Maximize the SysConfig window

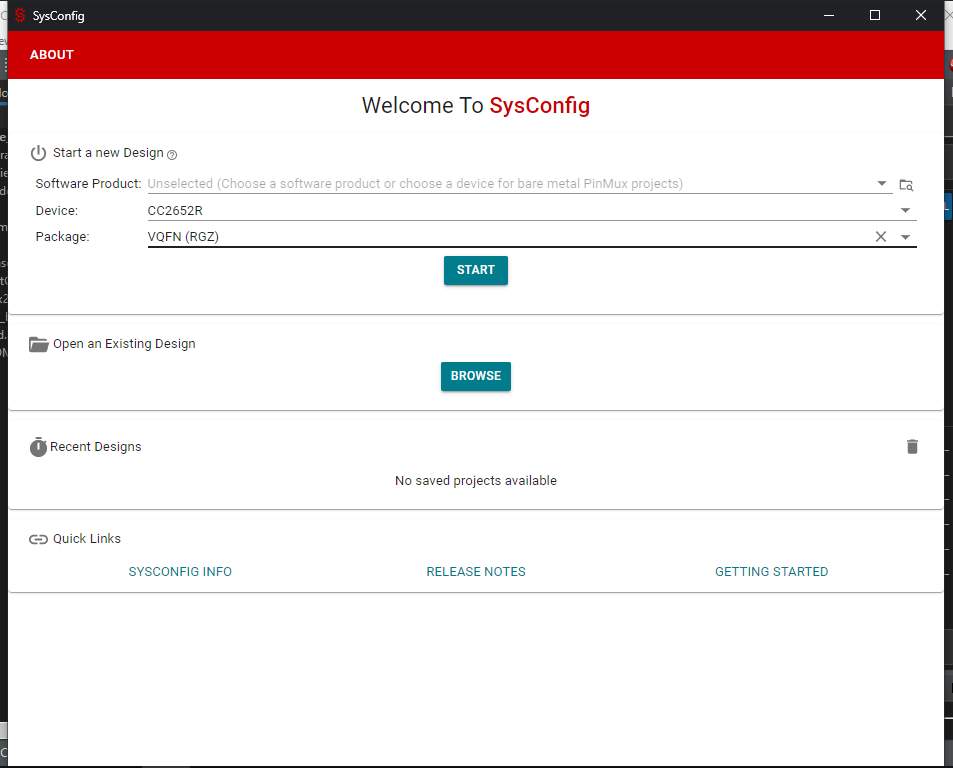tap(875, 15)
